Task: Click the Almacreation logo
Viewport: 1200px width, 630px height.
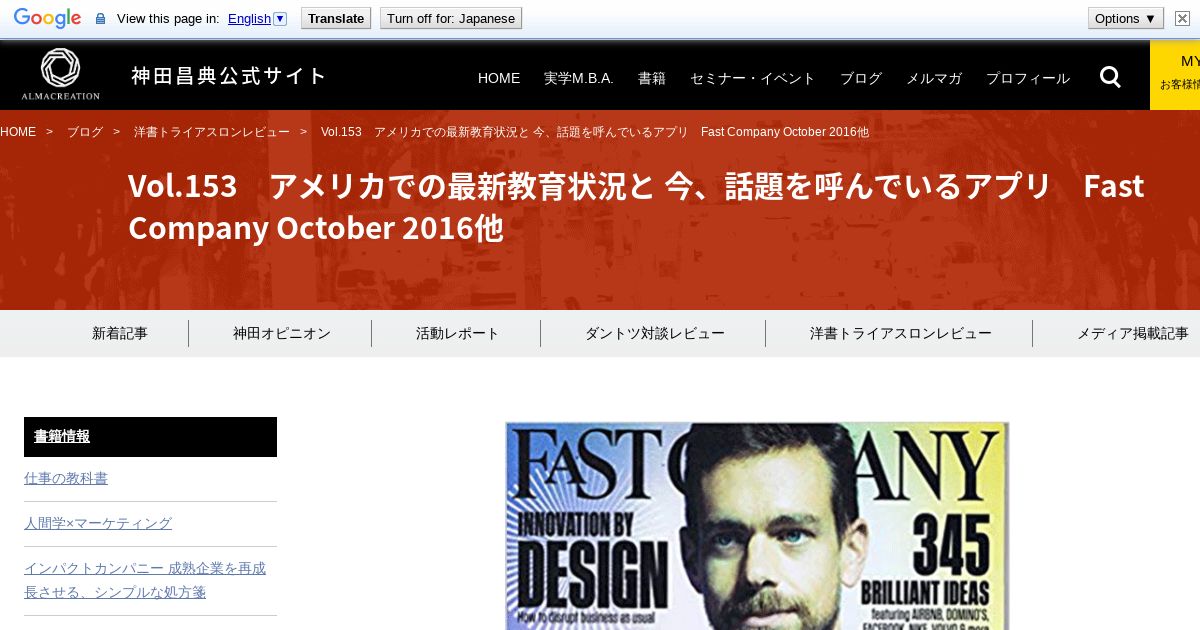Action: (x=60, y=75)
